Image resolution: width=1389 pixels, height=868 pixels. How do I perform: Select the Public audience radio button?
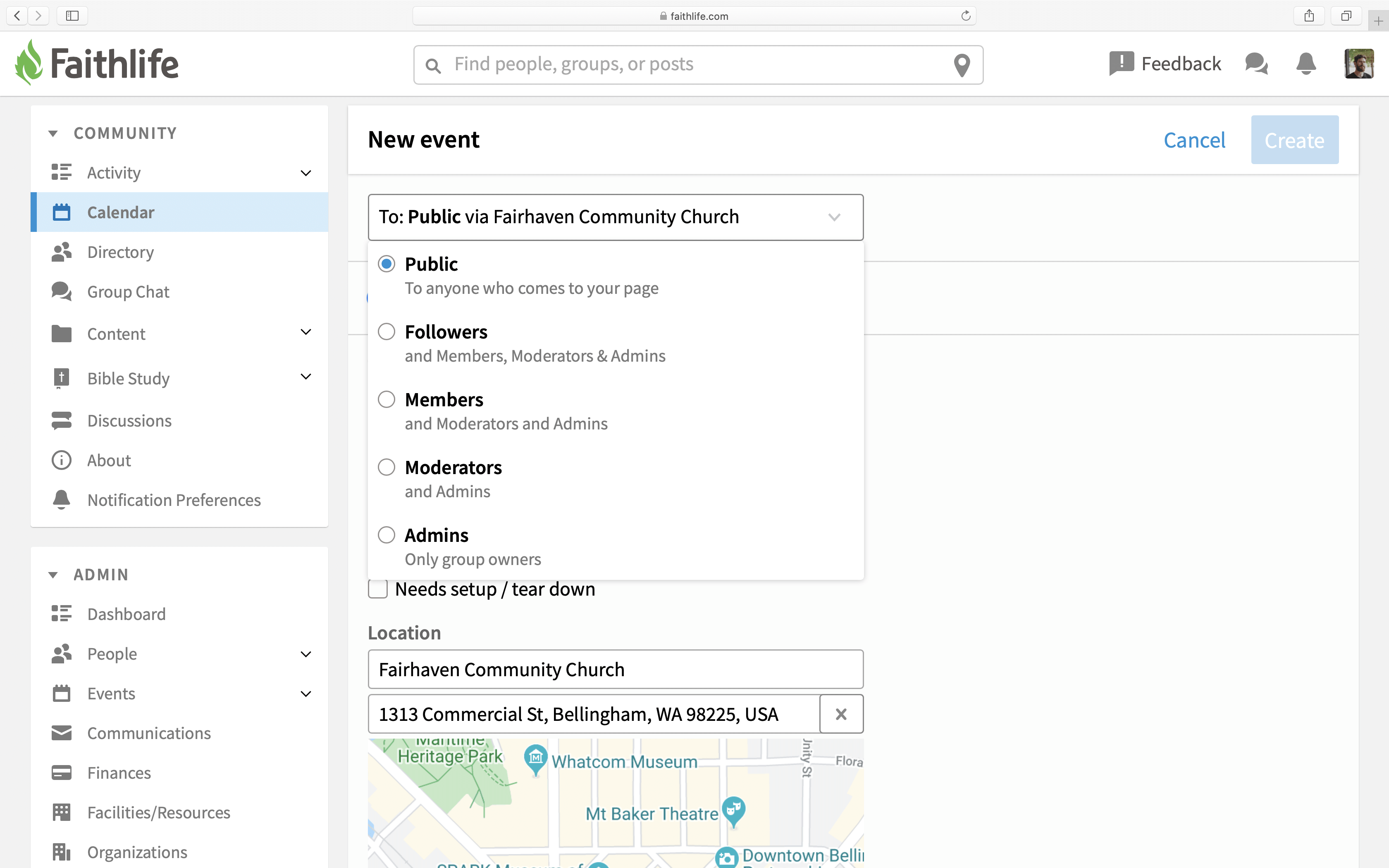coord(386,264)
